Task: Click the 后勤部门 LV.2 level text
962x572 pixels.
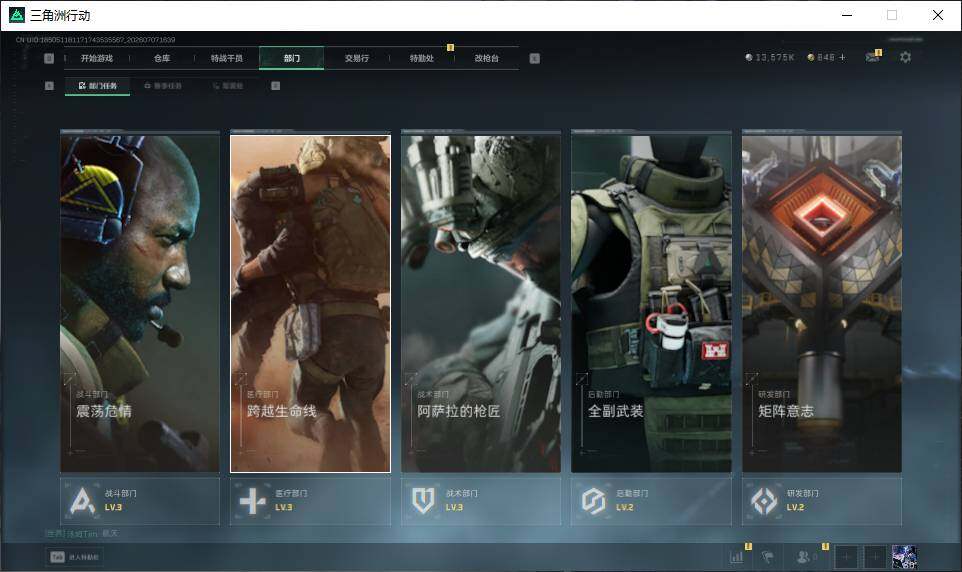Action: pyautogui.click(x=625, y=508)
